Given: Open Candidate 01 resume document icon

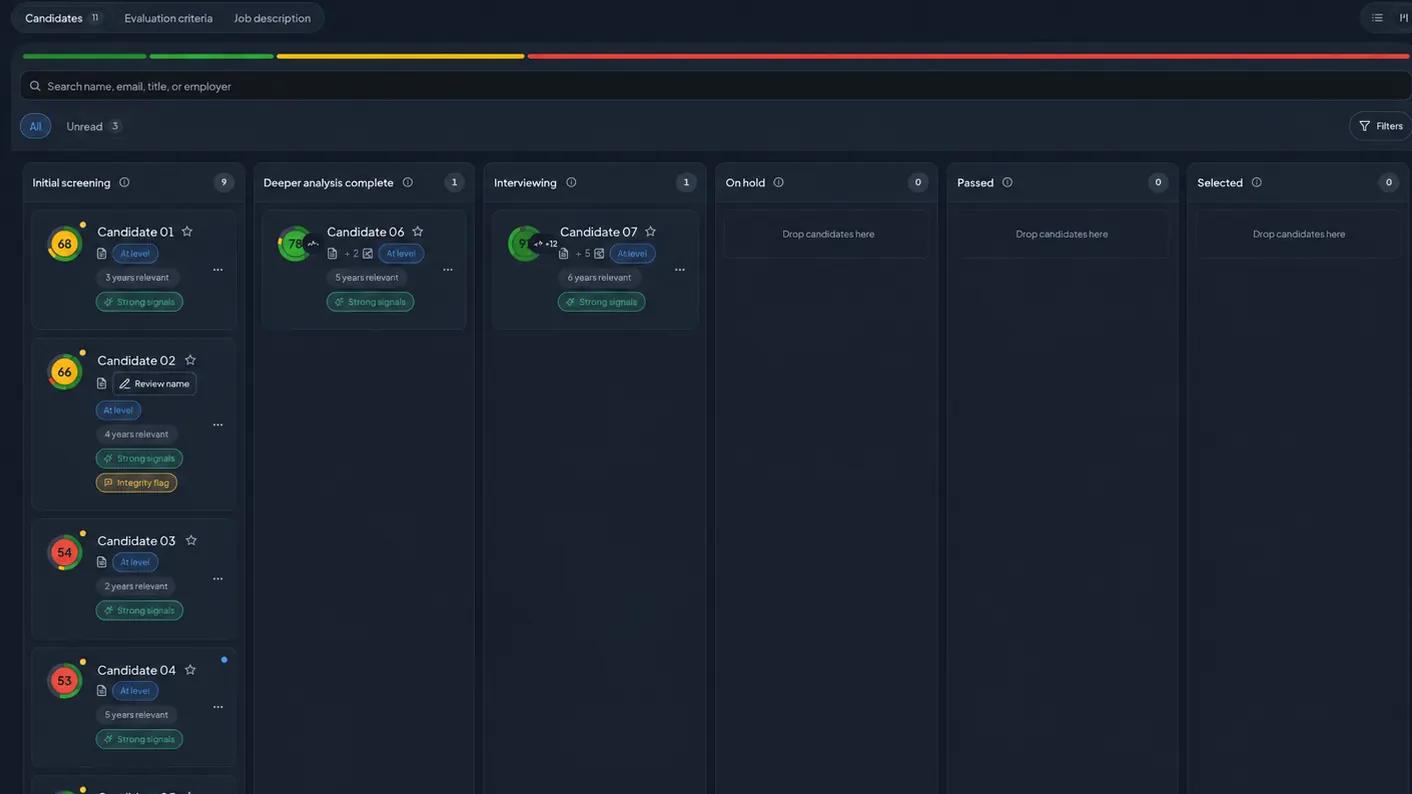Looking at the screenshot, I should pos(102,253).
